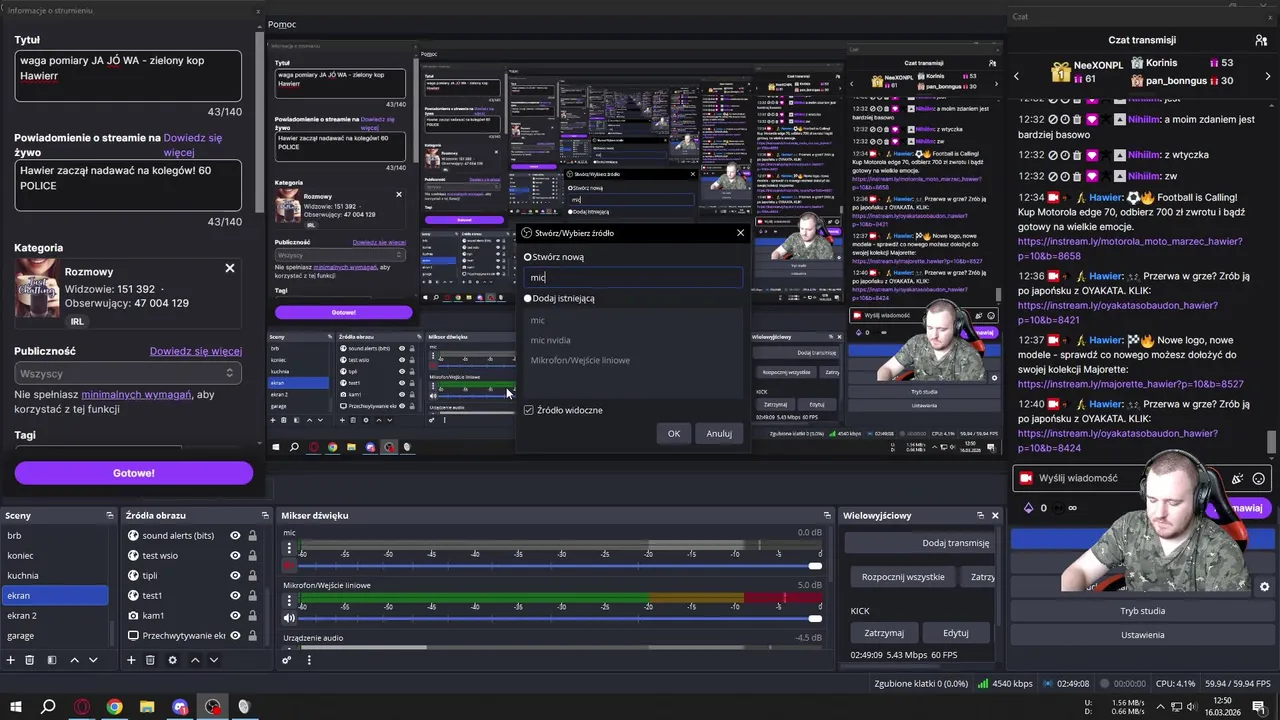This screenshot has width=1280, height=720.
Task: Open Windows notification center
Action: click(x=1259, y=707)
